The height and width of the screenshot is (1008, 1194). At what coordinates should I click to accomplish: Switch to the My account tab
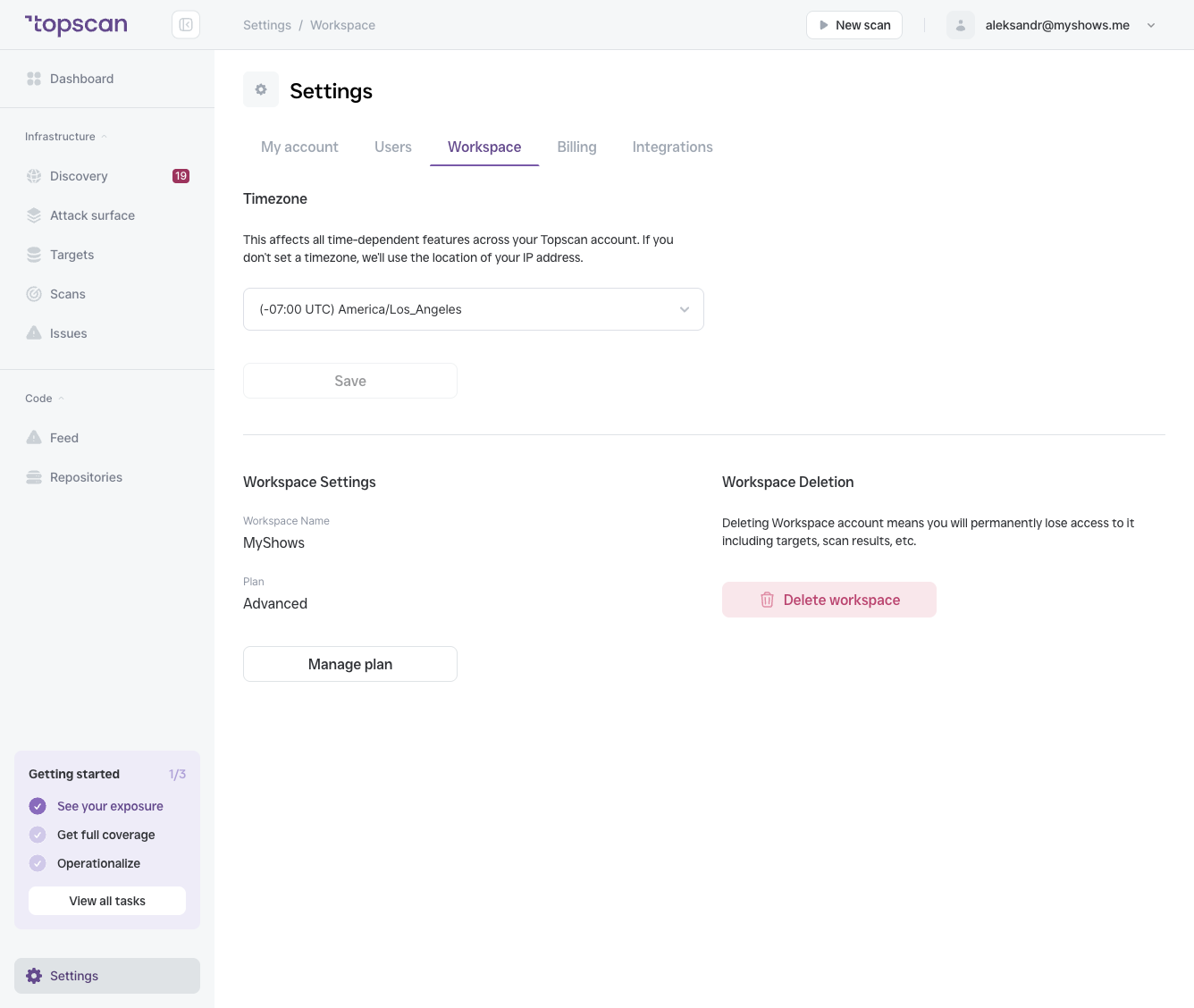(299, 147)
